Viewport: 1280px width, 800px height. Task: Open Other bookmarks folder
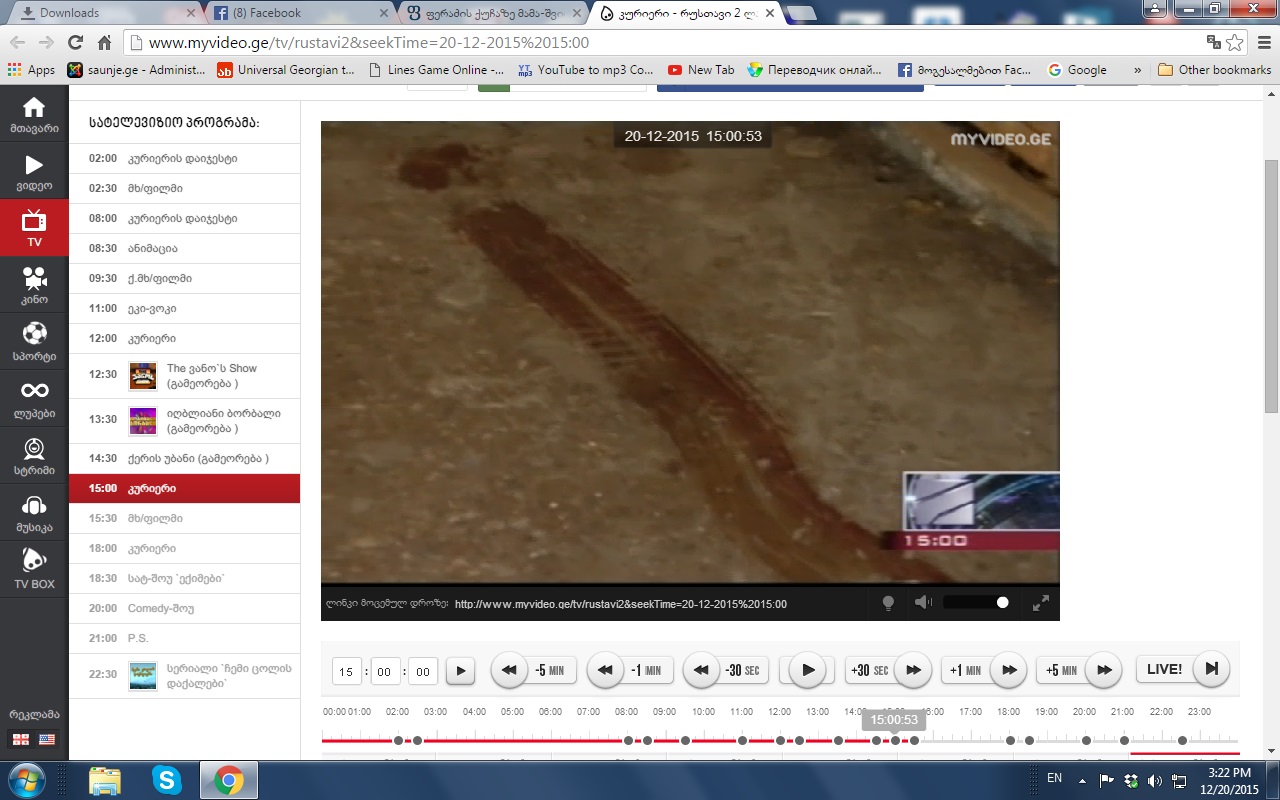pos(1214,70)
